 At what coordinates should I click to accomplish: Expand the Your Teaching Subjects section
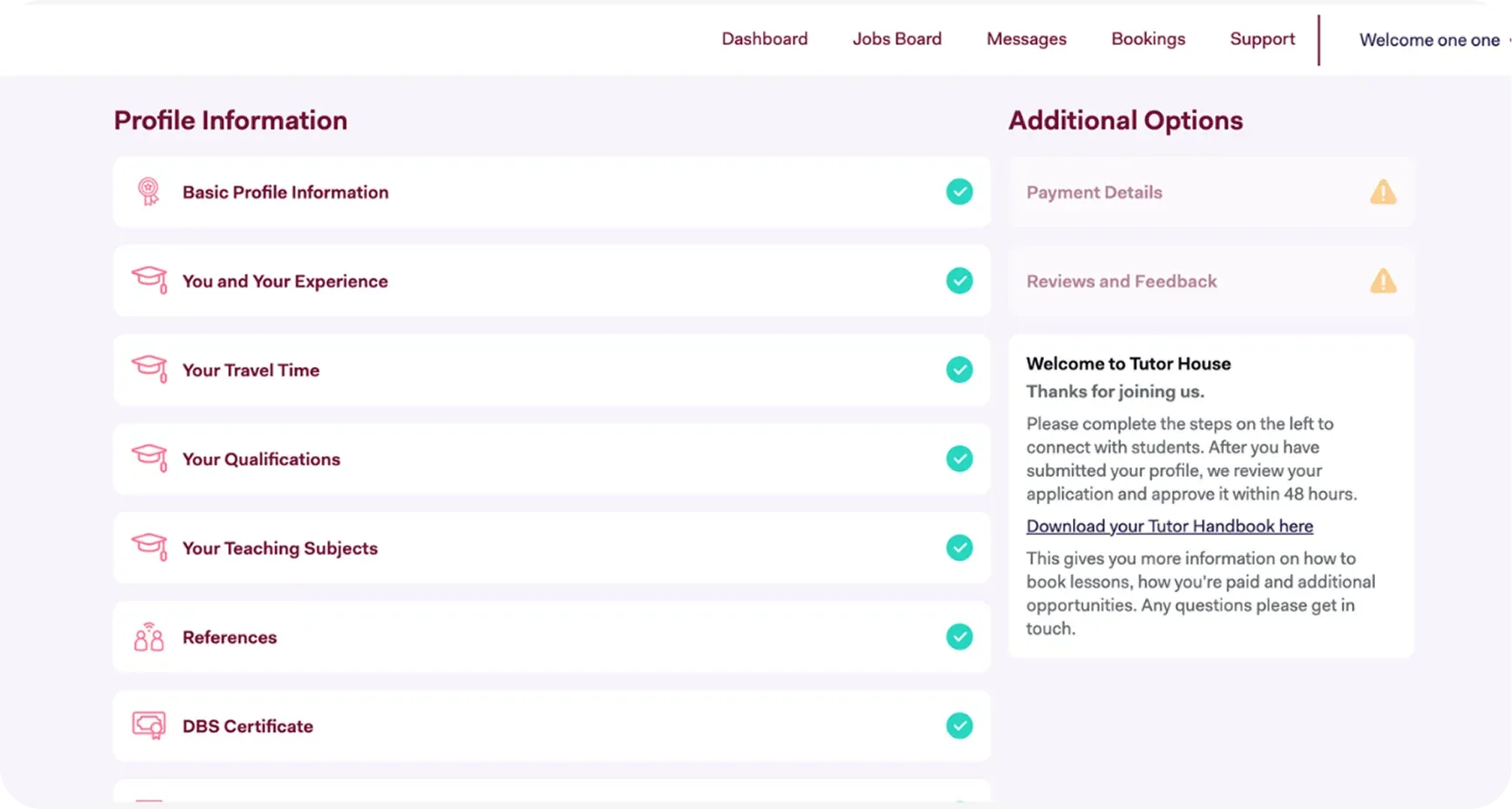pyautogui.click(x=280, y=548)
